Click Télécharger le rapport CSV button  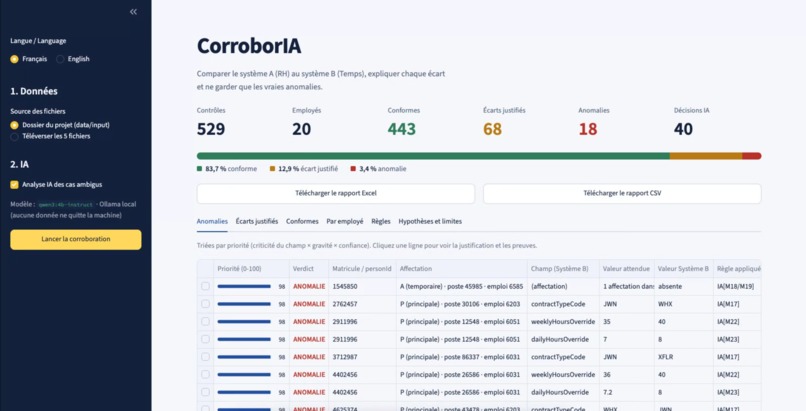pyautogui.click(x=622, y=194)
